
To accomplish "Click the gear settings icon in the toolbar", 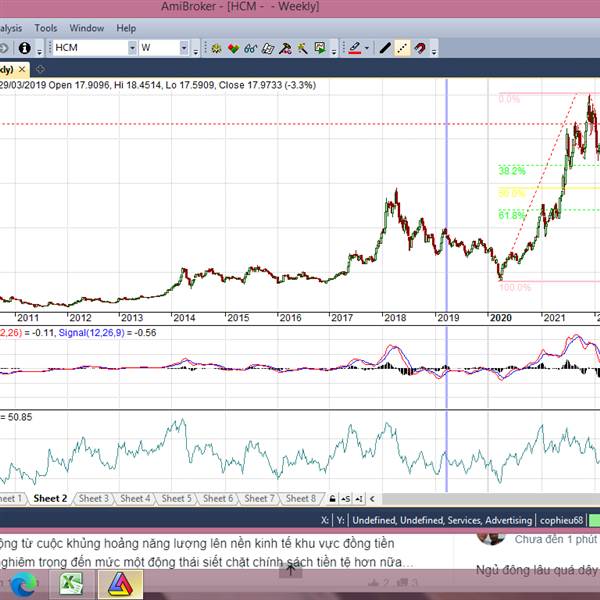I will 215,47.
